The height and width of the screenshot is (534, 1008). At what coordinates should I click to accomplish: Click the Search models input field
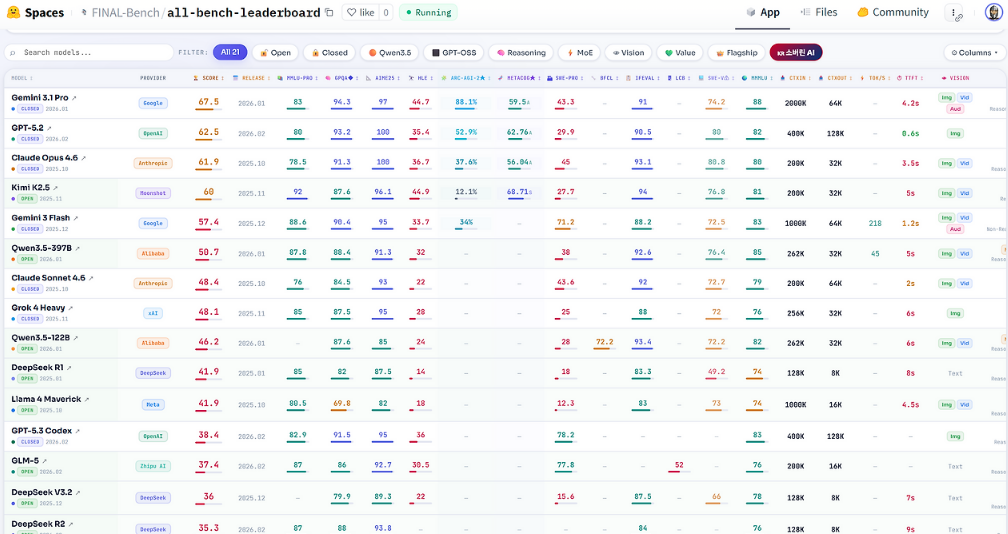[89, 53]
